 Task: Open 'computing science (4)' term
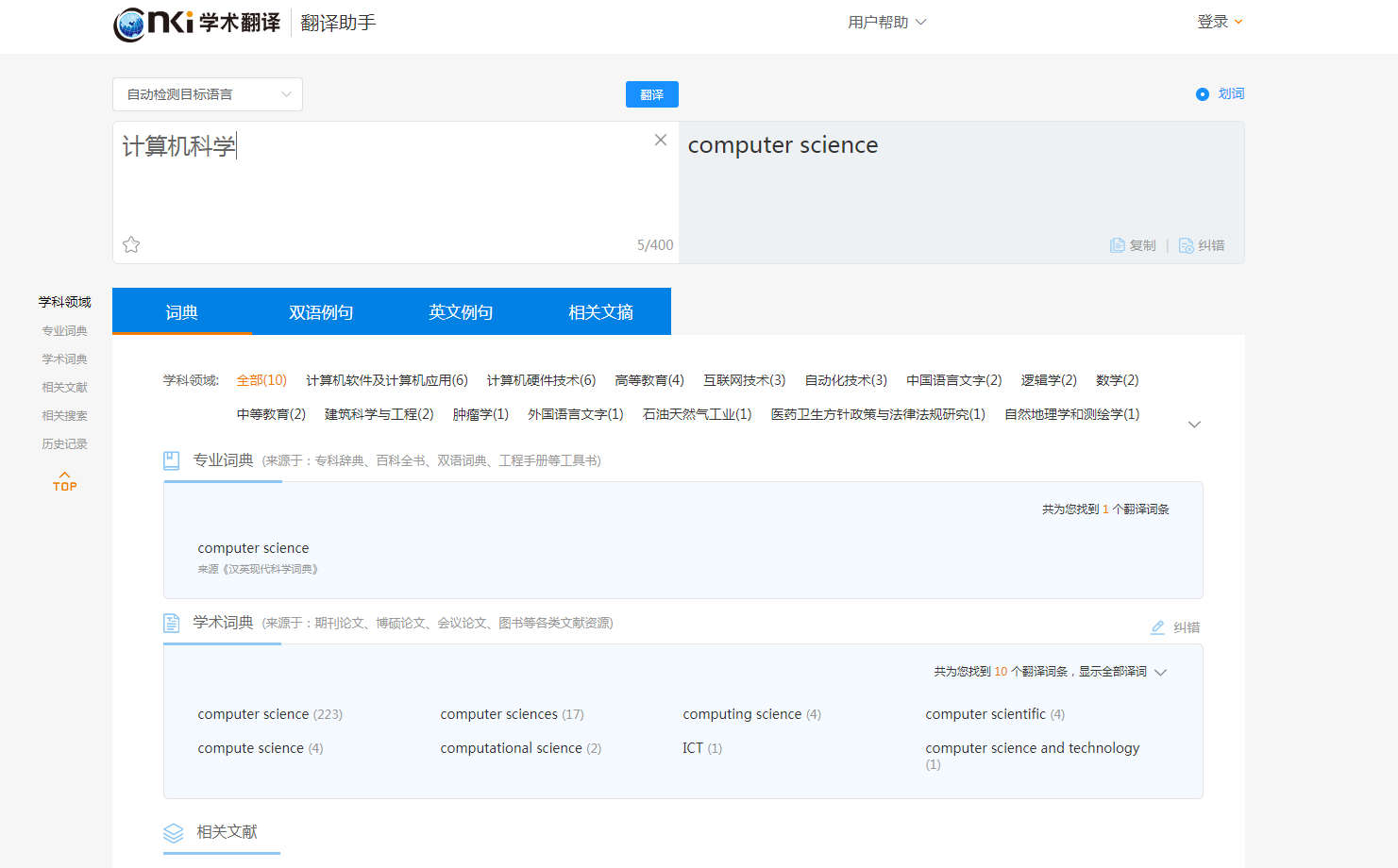point(752,714)
